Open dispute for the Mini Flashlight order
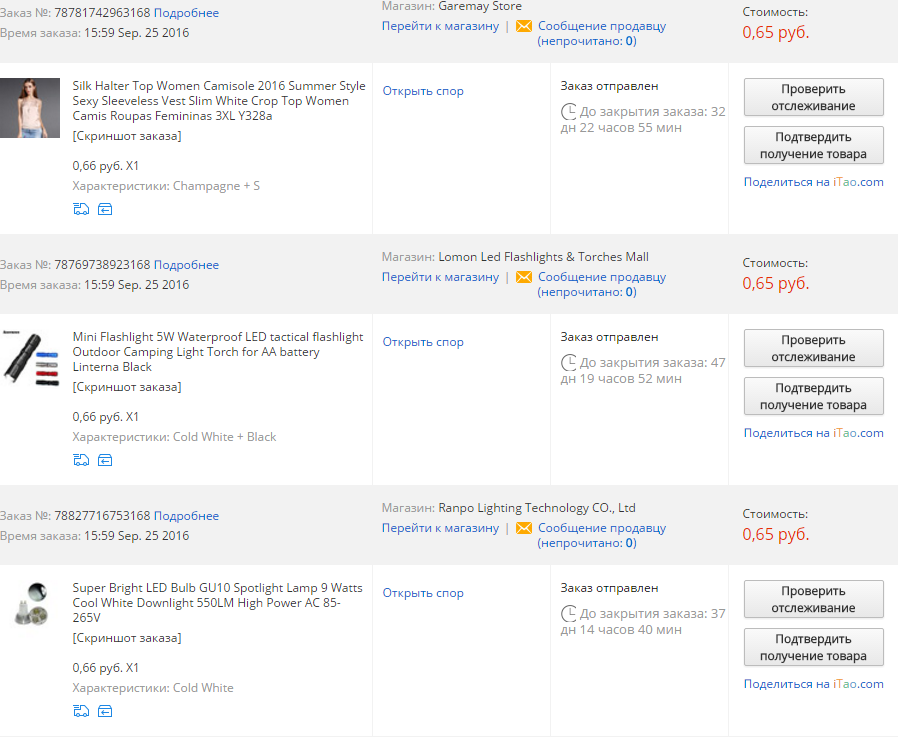910x741 pixels. [x=423, y=342]
